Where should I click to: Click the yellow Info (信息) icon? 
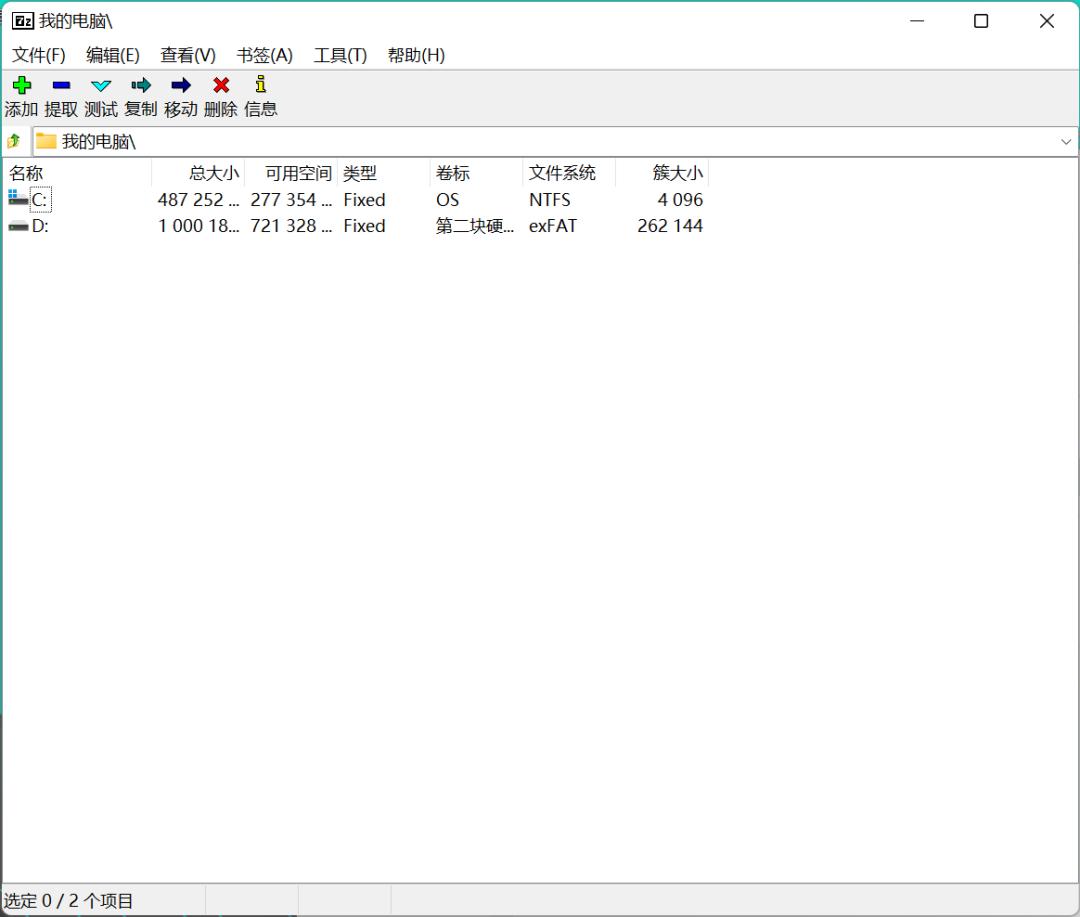coord(261,86)
